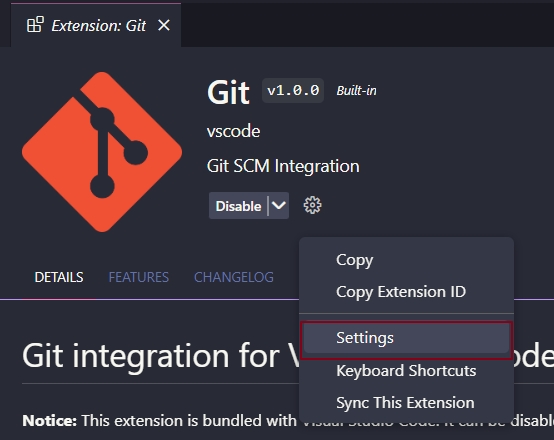Image resolution: width=554 pixels, height=440 pixels.
Task: Open Settings from the context menu
Action: click(x=406, y=338)
